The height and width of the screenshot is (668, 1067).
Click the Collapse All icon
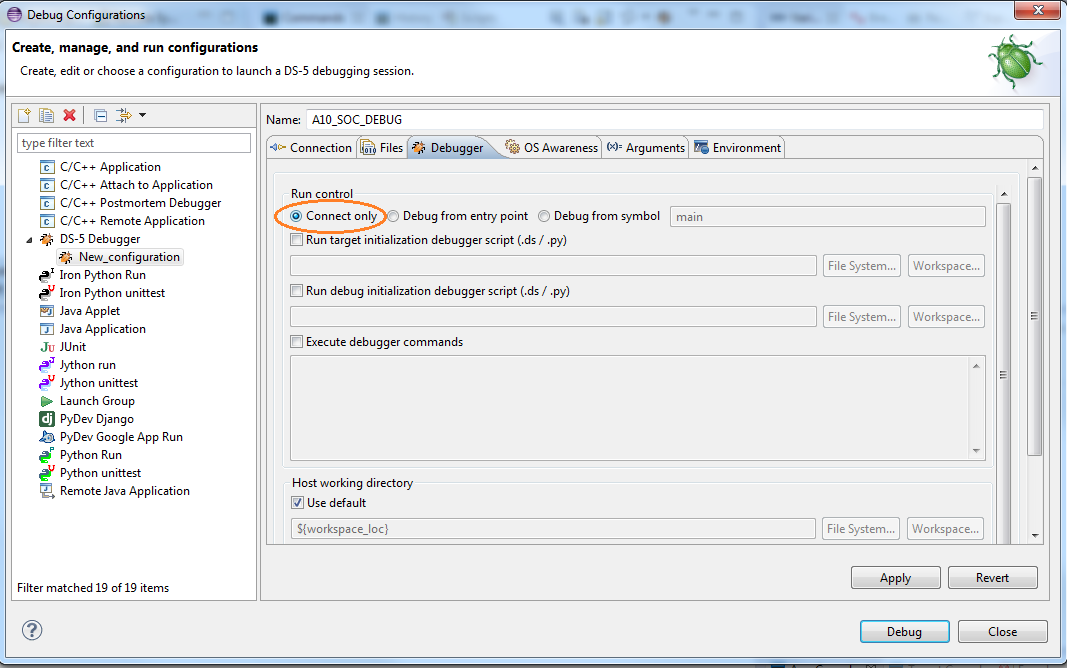pyautogui.click(x=100, y=116)
